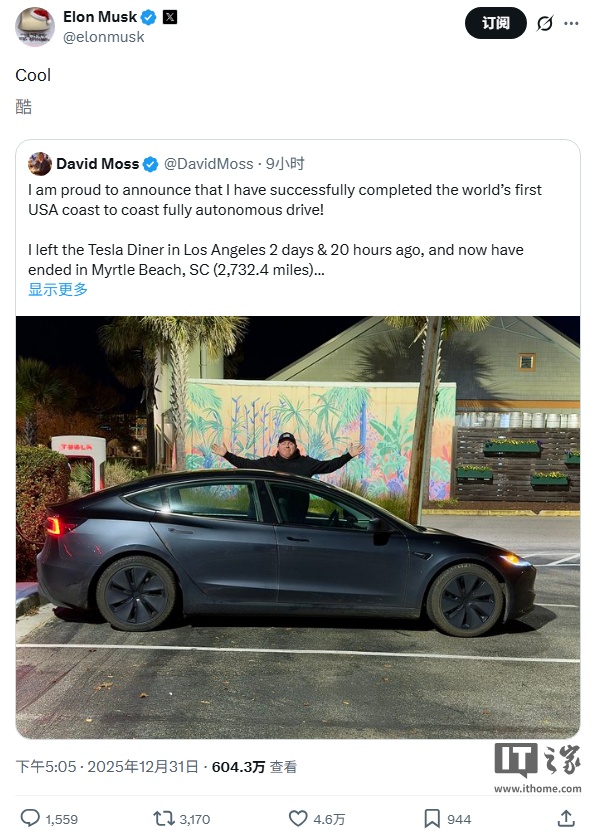Open the Tesla car photo
The width and height of the screenshot is (593, 837).
point(298,527)
